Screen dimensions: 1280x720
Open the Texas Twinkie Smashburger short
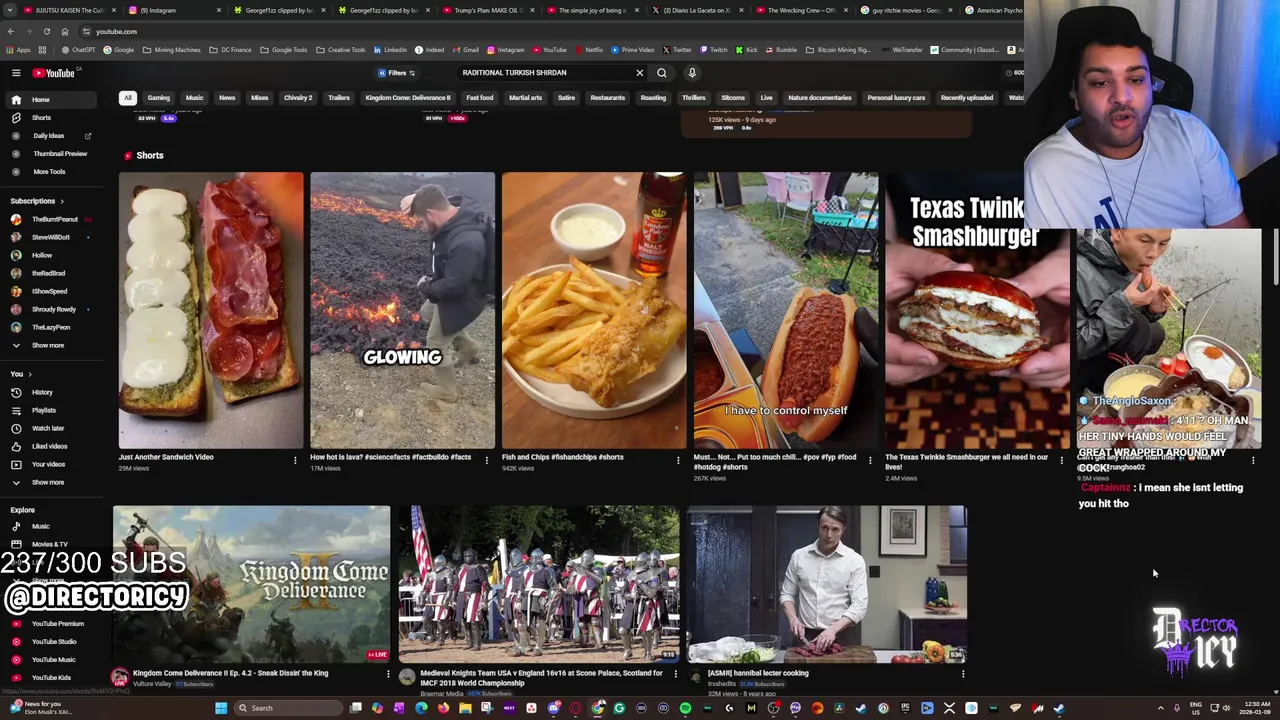977,310
